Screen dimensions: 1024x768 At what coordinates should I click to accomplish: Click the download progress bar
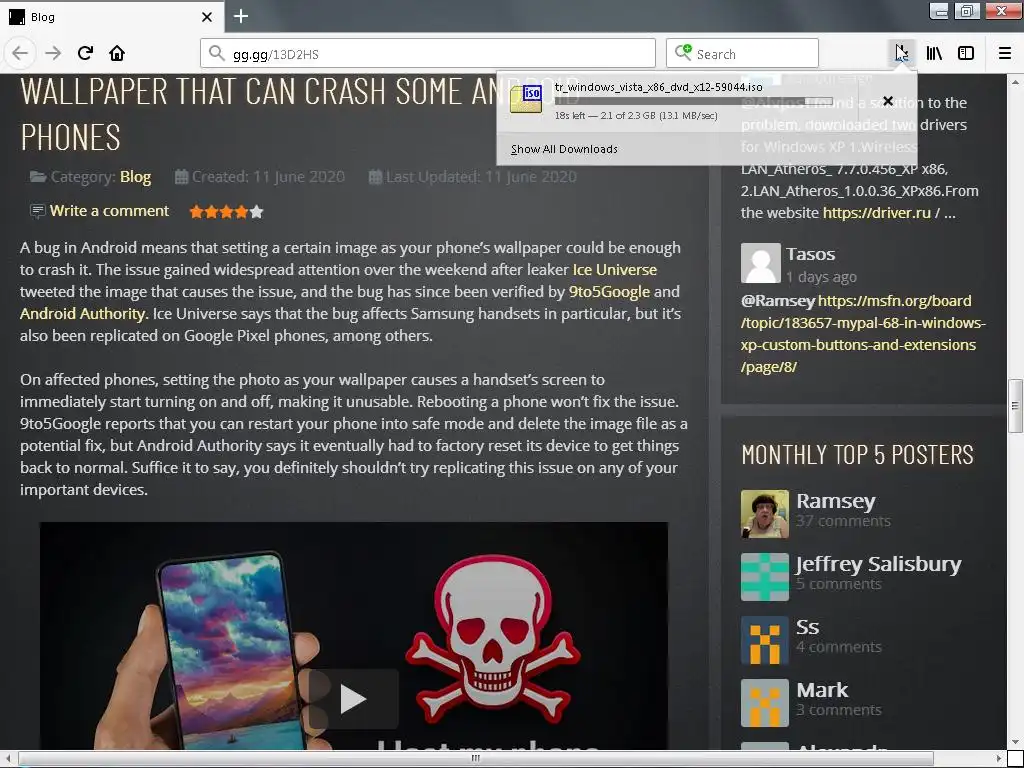click(x=694, y=101)
